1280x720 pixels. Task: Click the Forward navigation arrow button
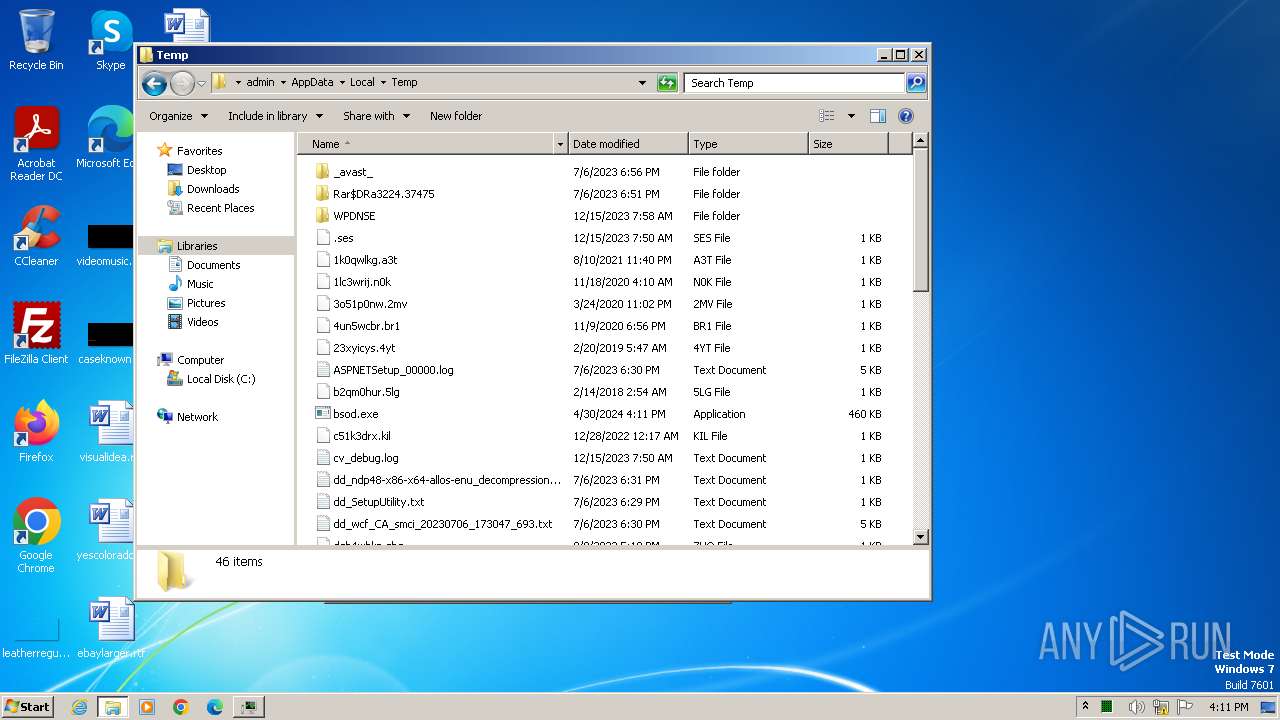(182, 83)
